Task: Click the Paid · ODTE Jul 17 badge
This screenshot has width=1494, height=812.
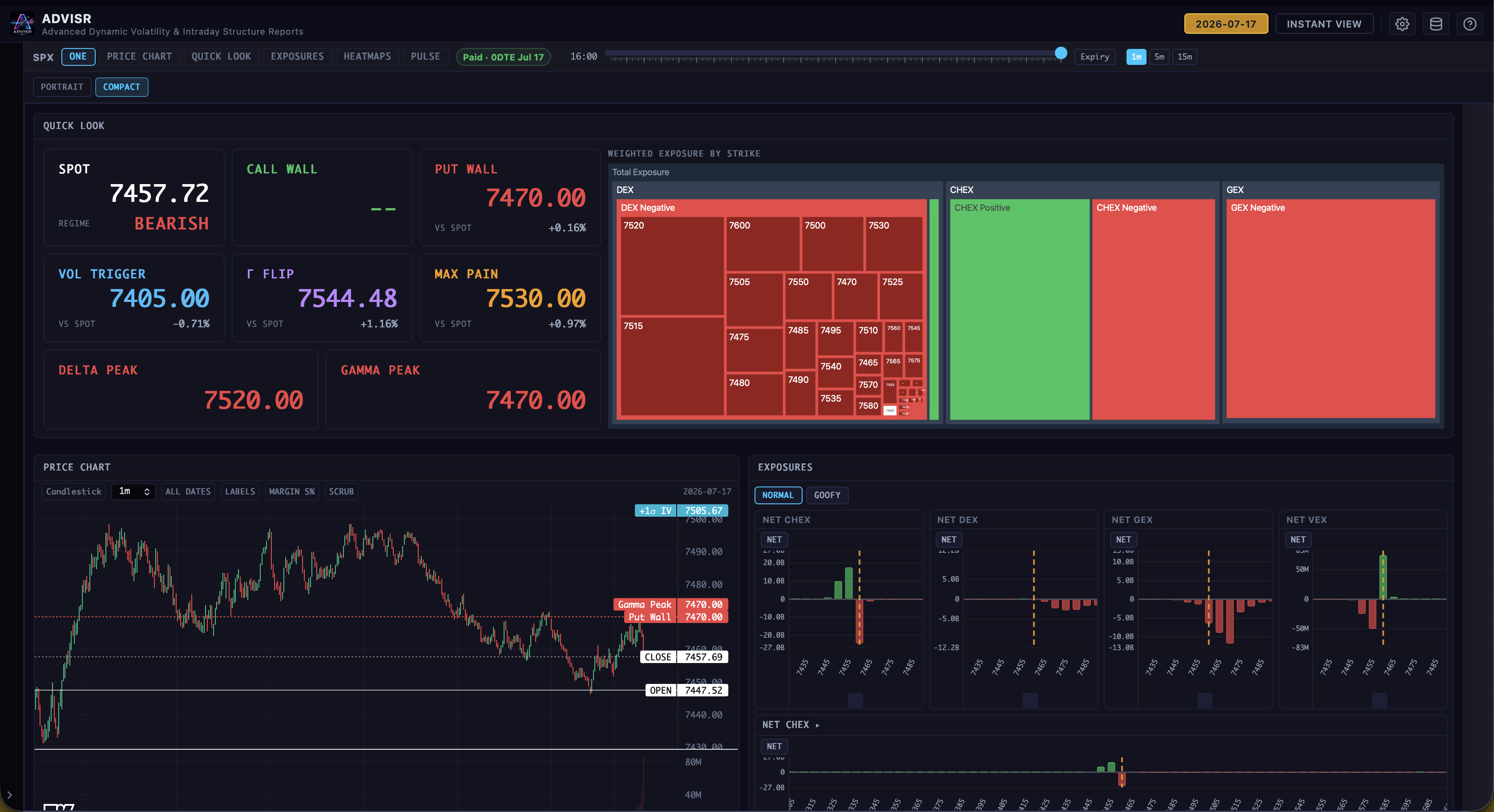Action: (503, 57)
